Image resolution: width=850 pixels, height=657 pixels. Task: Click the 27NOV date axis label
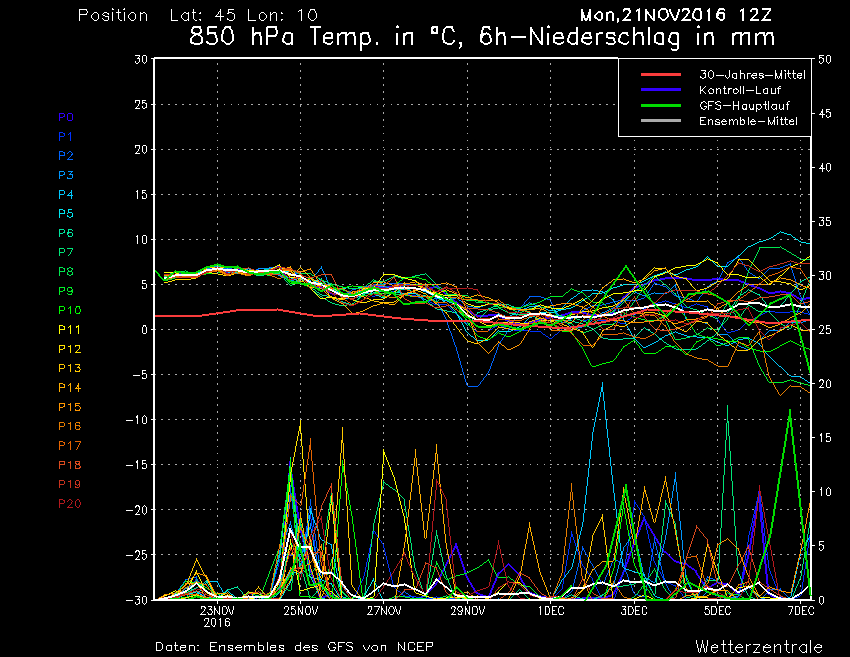(x=384, y=611)
